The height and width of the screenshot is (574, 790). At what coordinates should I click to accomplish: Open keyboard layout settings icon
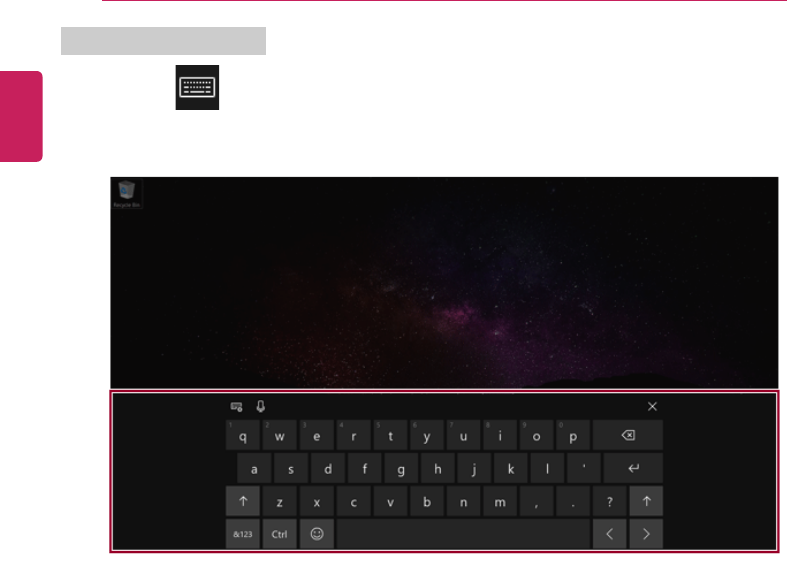(236, 407)
